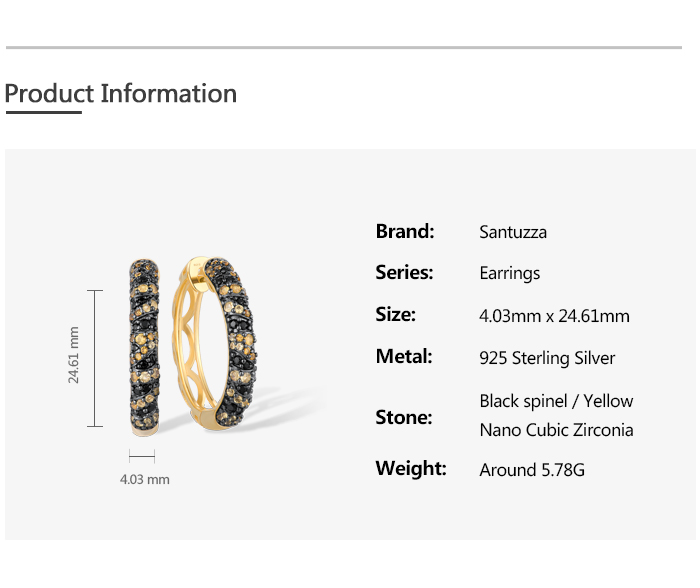
Task: Click the Product Information heading
Action: coord(121,94)
